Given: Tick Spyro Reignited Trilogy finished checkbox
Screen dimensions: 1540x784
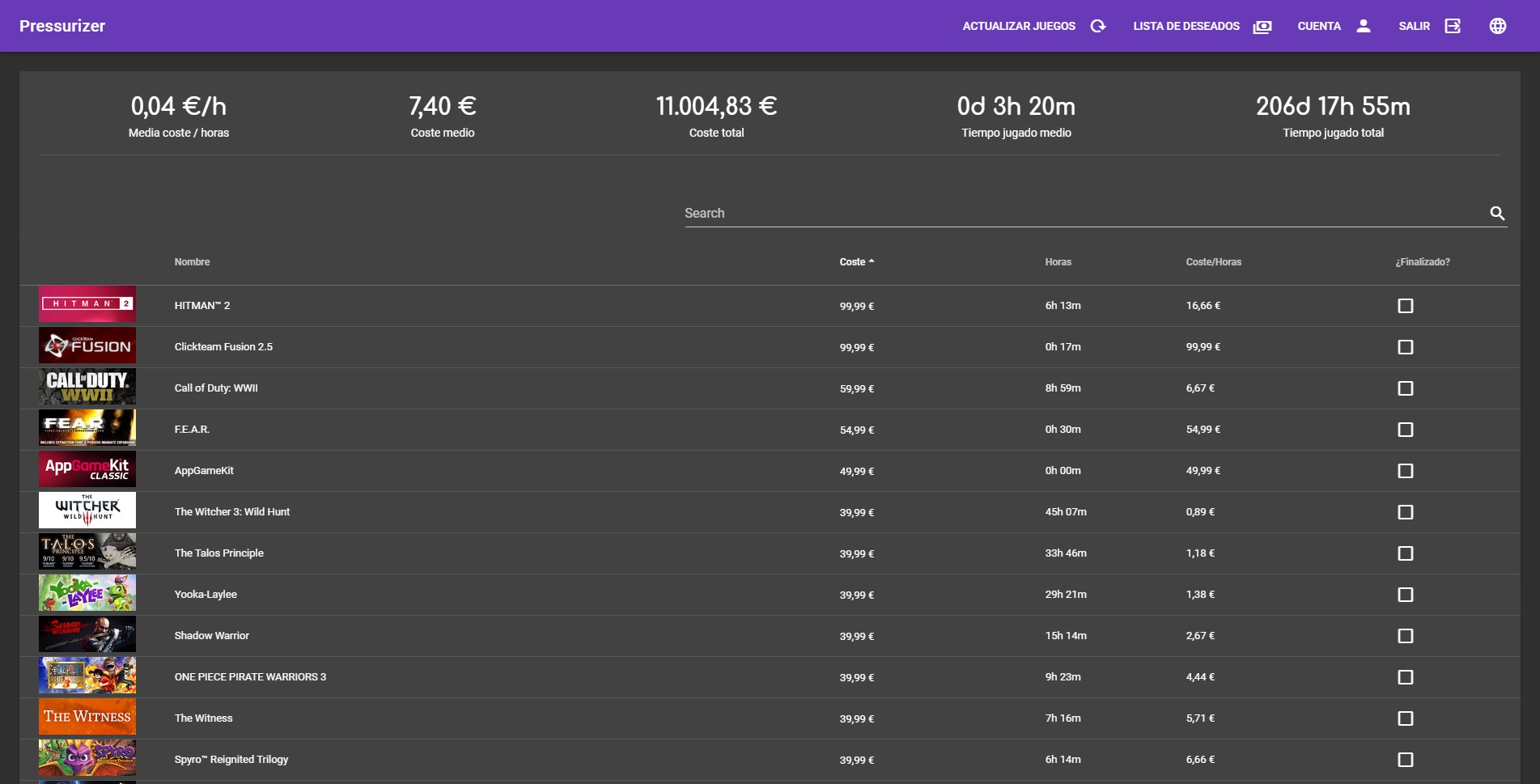Looking at the screenshot, I should [1406, 760].
